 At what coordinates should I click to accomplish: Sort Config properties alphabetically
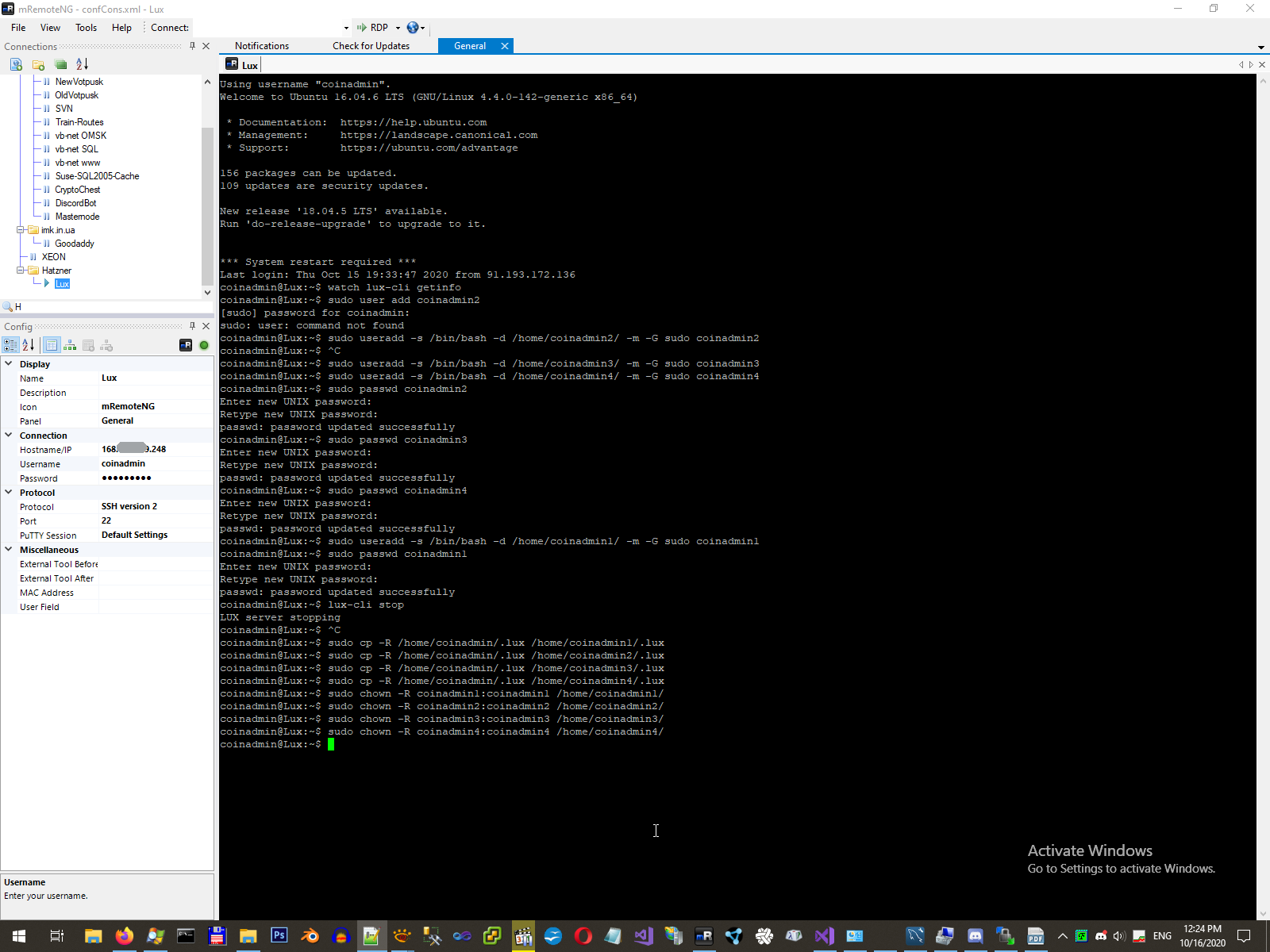pyautogui.click(x=29, y=345)
